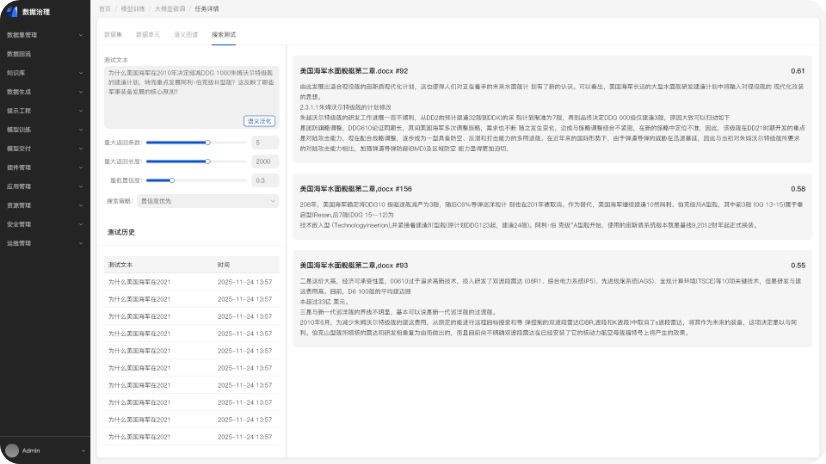826x464 pixels.
Task: Expand the 模型训练 sidebar menu
Action: tap(44, 129)
